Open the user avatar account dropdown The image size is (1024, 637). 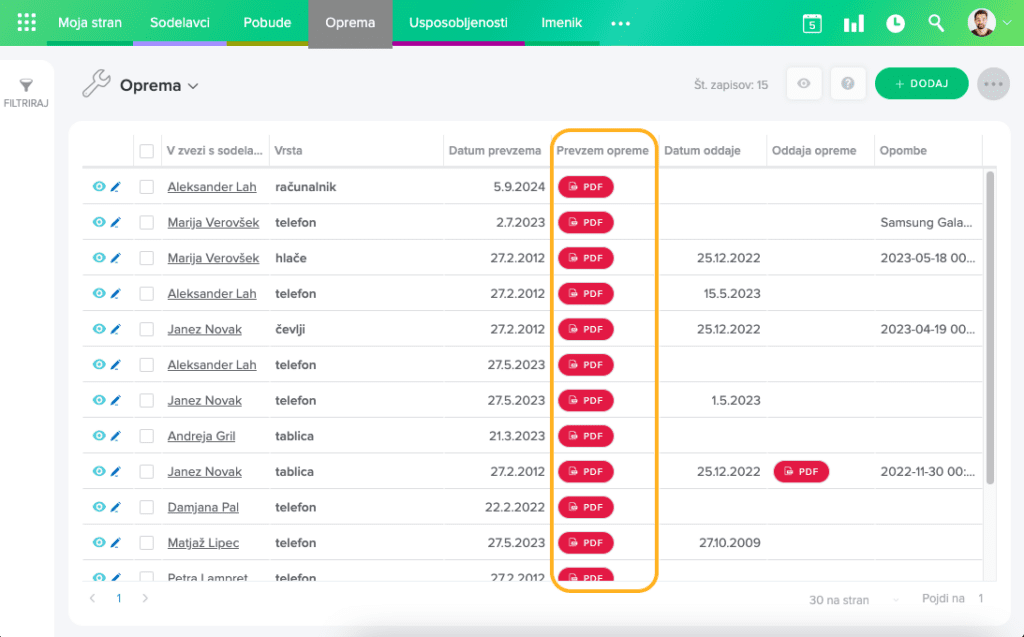click(989, 23)
